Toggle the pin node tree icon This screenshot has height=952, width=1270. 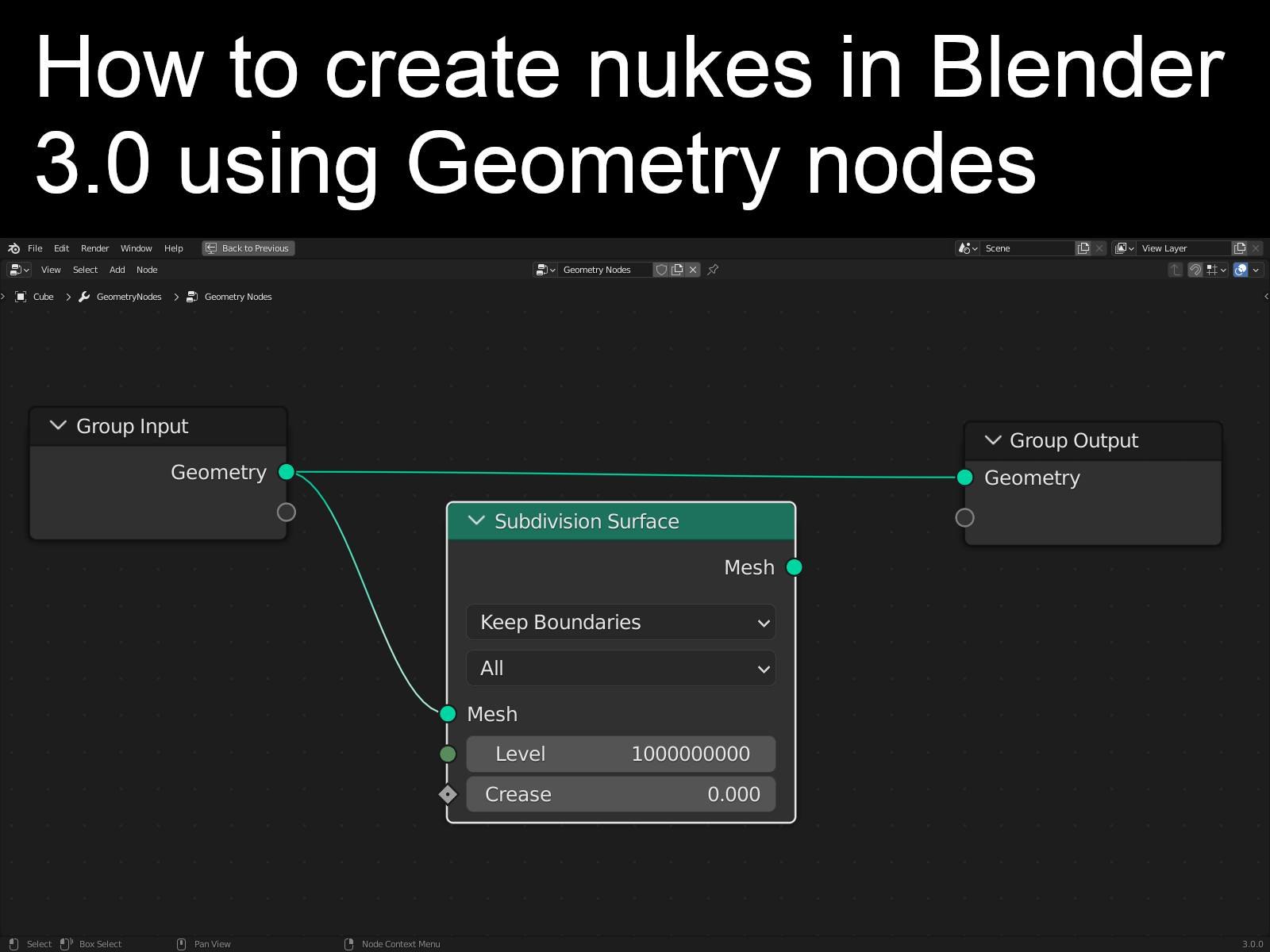tap(713, 270)
